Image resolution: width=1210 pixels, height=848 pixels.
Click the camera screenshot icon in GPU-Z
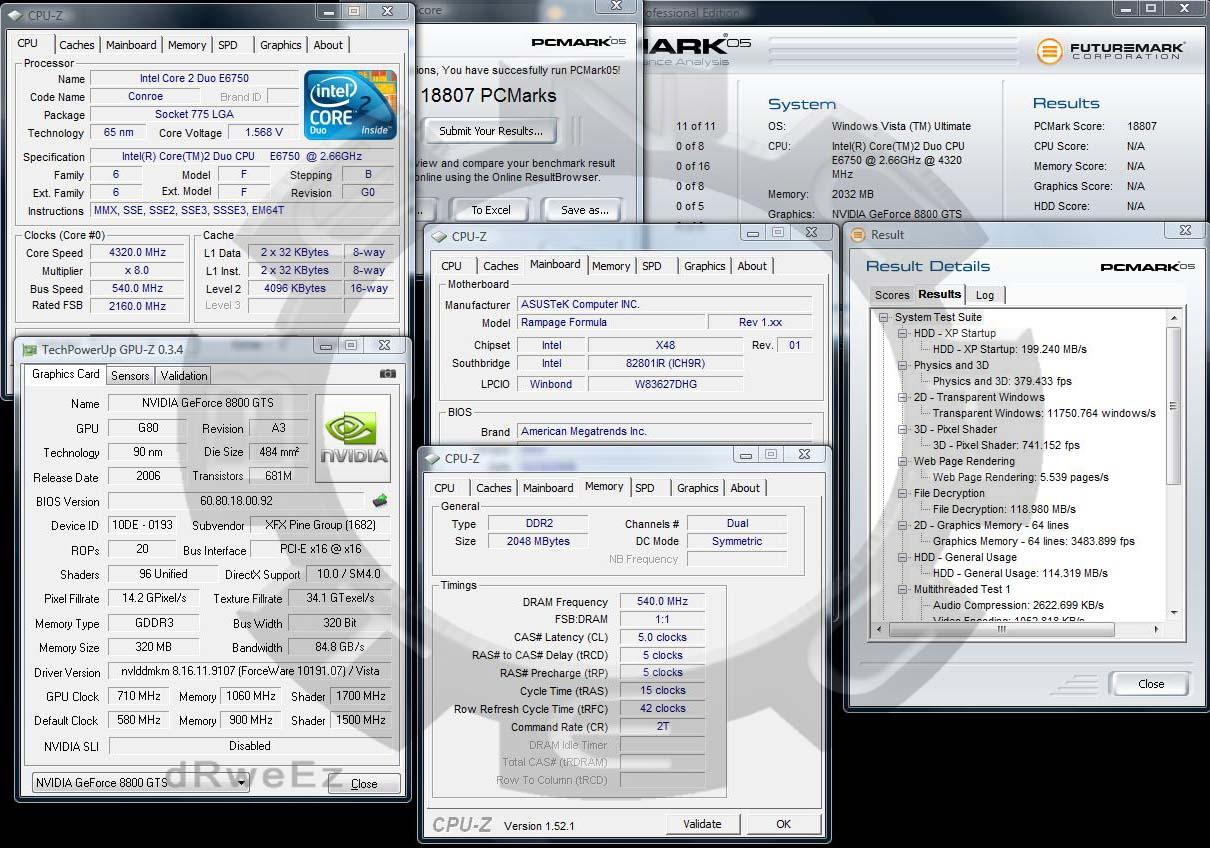[x=387, y=374]
